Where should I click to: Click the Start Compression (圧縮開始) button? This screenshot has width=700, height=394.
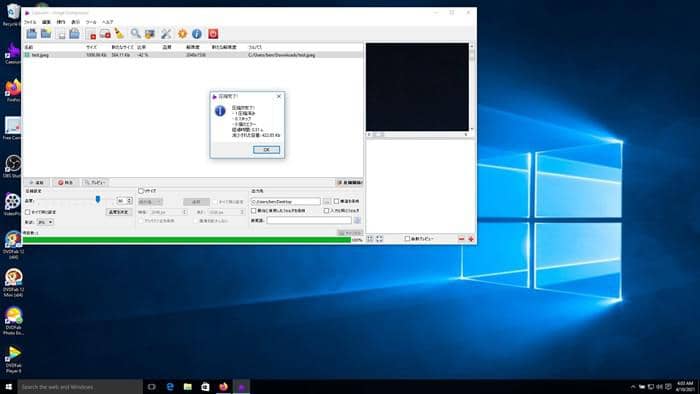(349, 182)
